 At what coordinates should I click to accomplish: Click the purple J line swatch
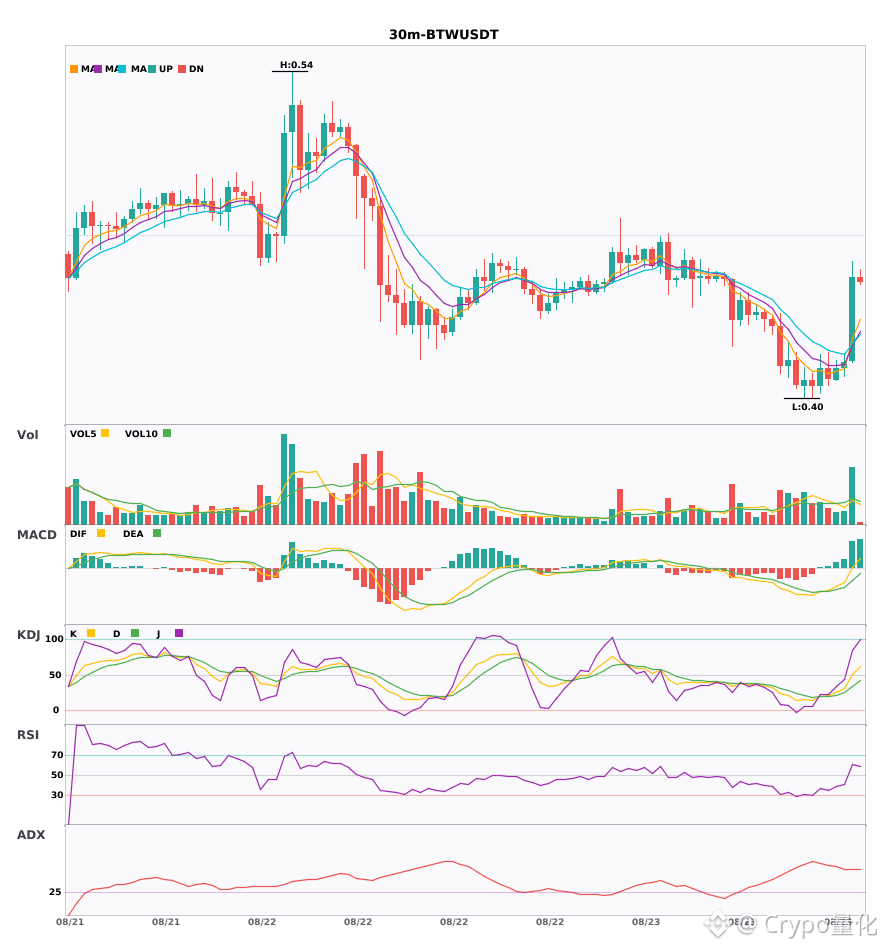[x=179, y=633]
